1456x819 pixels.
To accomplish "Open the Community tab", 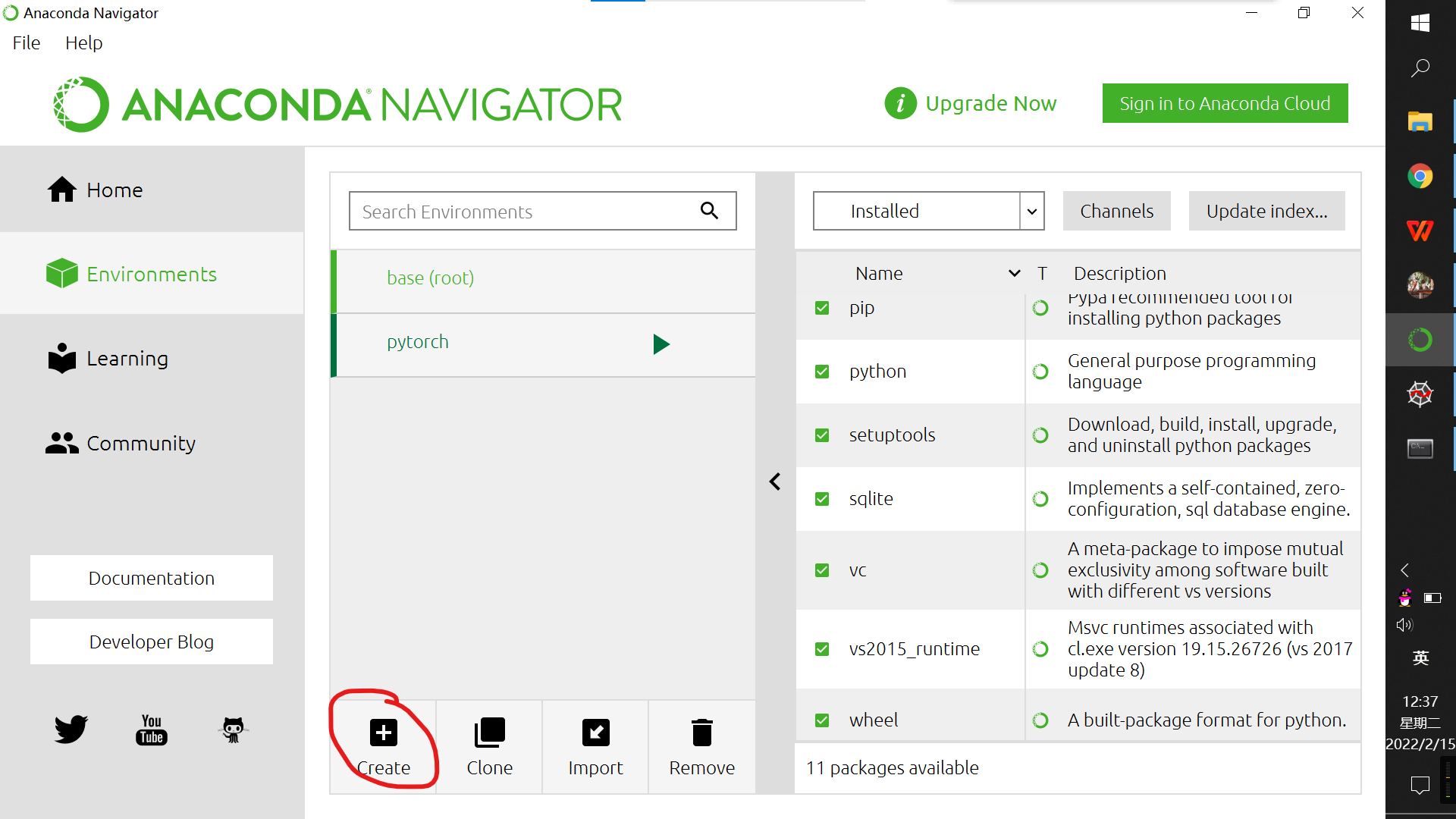I will click(152, 443).
